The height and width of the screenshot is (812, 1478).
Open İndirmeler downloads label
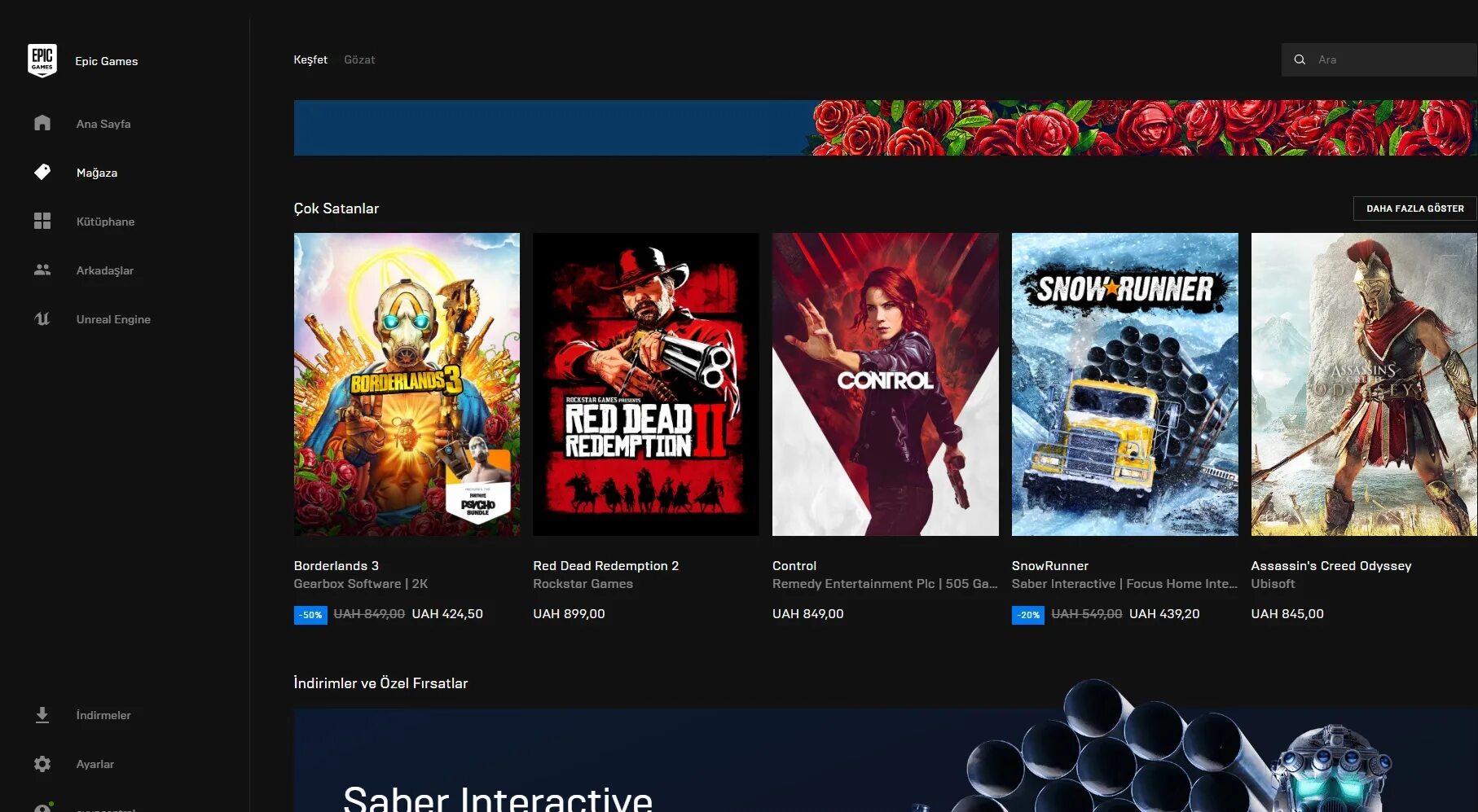[103, 715]
